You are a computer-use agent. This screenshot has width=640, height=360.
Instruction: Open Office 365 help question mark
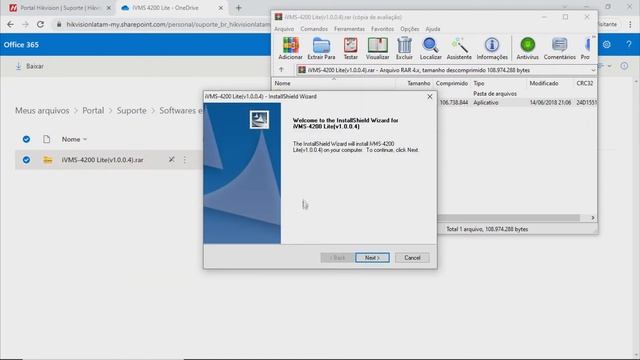pyautogui.click(x=629, y=44)
